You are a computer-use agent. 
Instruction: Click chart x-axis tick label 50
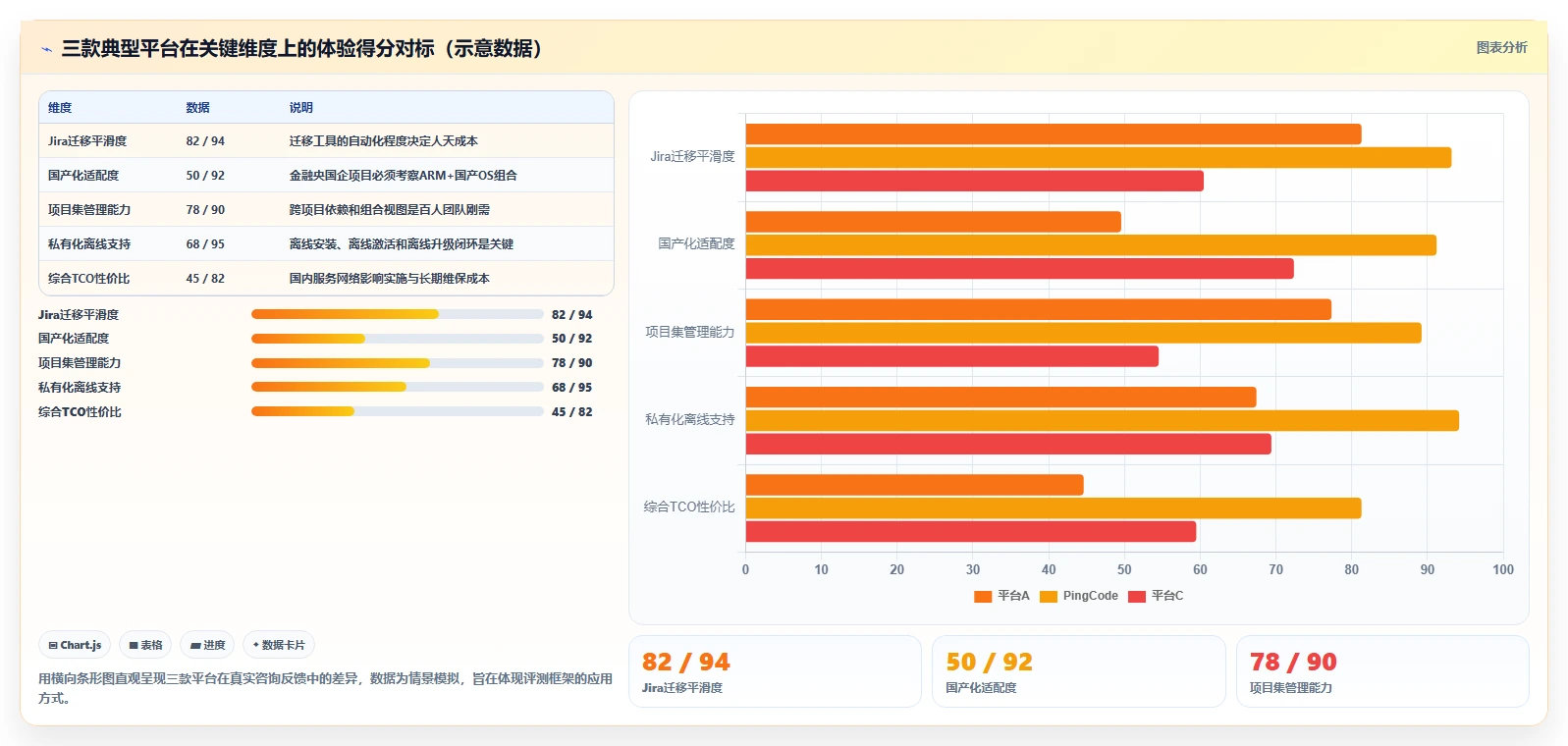1124,569
